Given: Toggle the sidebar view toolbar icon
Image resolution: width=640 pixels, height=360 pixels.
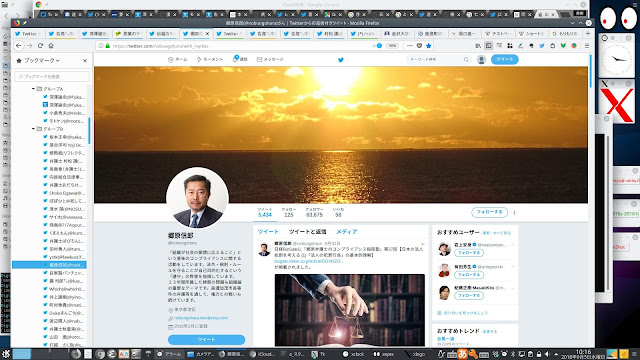Looking at the screenshot, I should [489, 46].
